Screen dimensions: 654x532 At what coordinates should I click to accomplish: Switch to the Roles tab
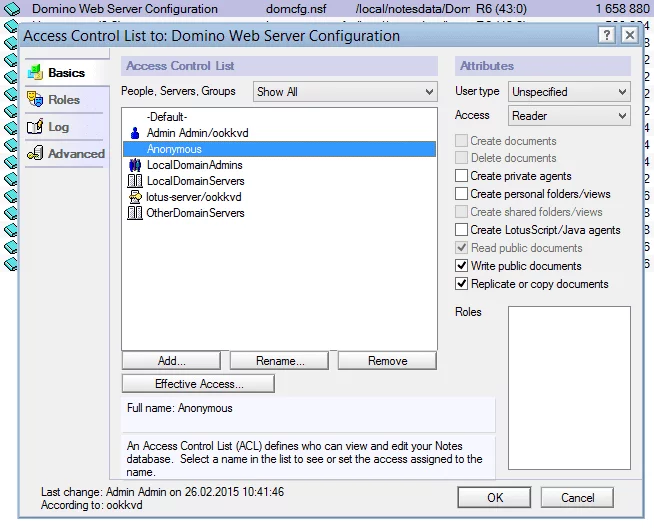pos(64,100)
